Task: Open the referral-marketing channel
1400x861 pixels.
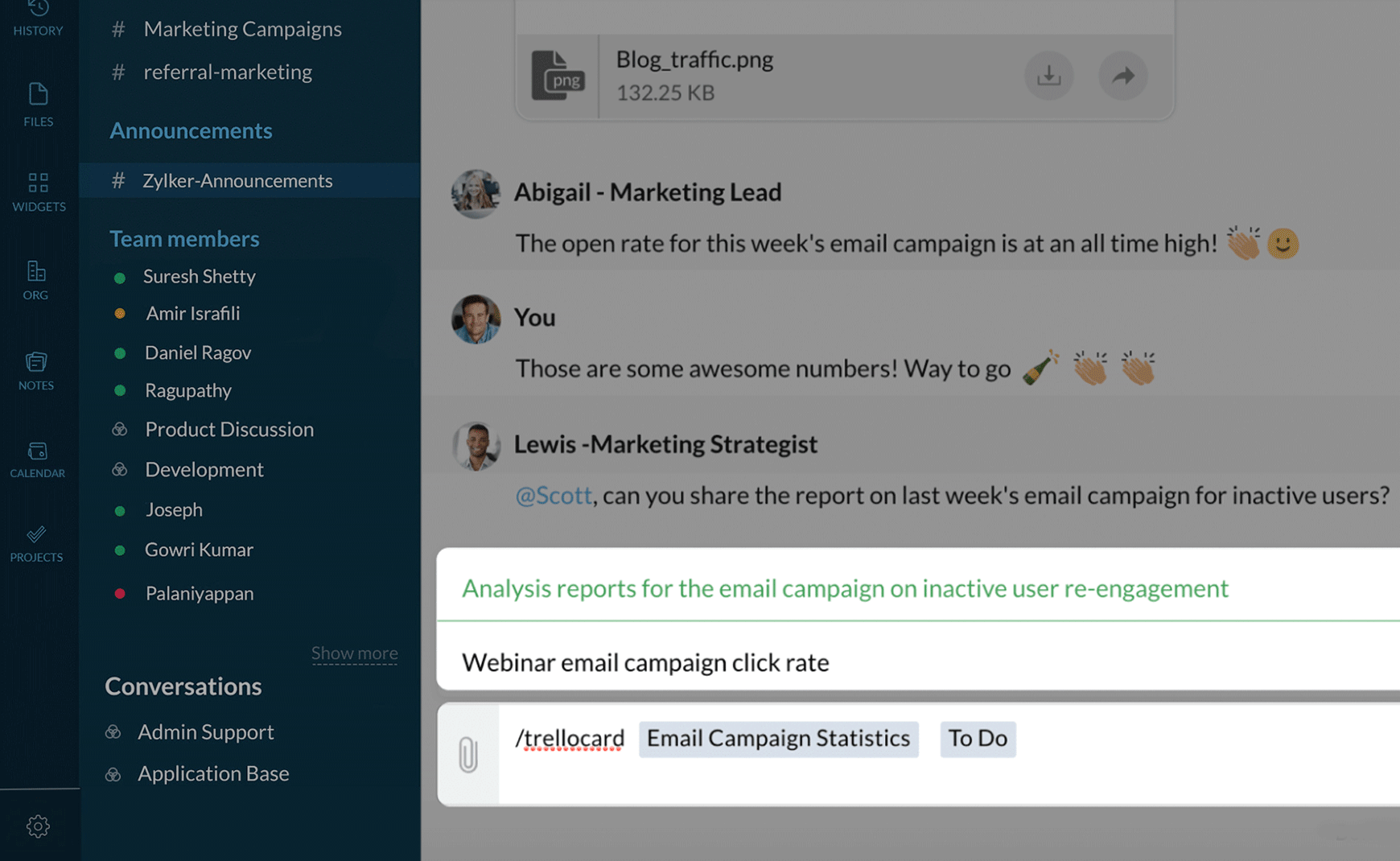Action: click(228, 72)
